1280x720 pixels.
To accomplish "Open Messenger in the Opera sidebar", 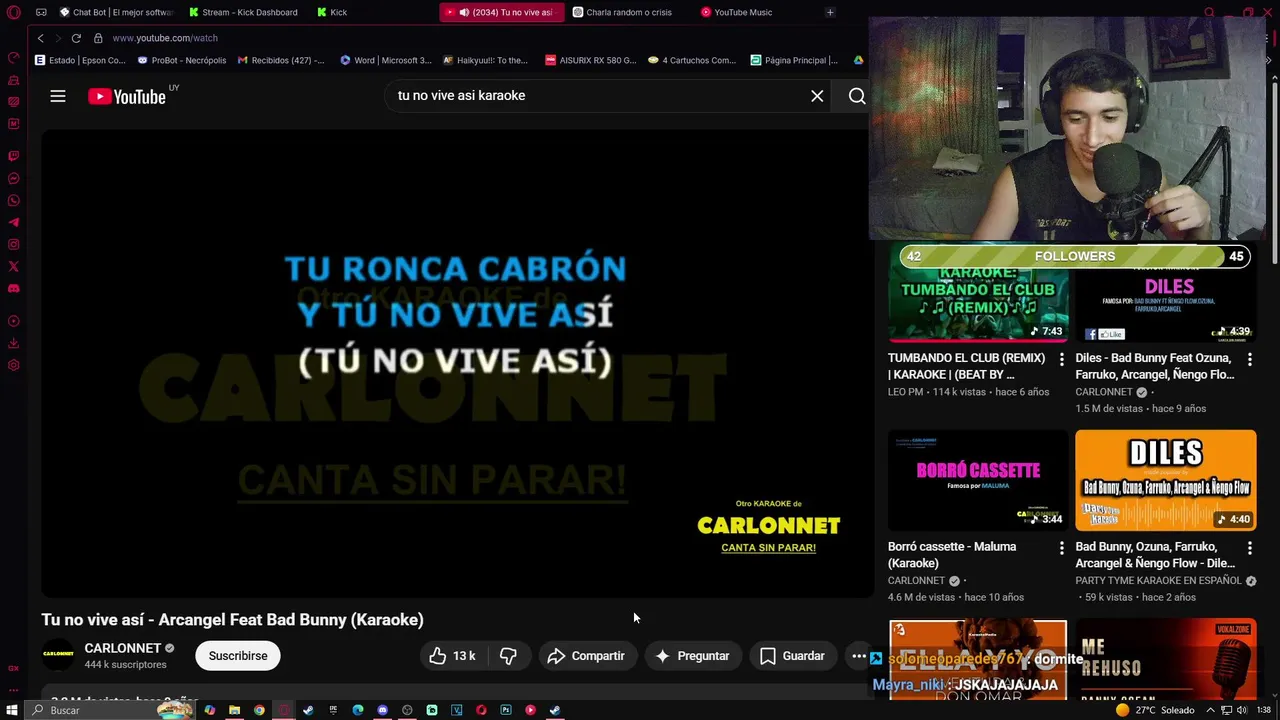I will click(x=13, y=179).
